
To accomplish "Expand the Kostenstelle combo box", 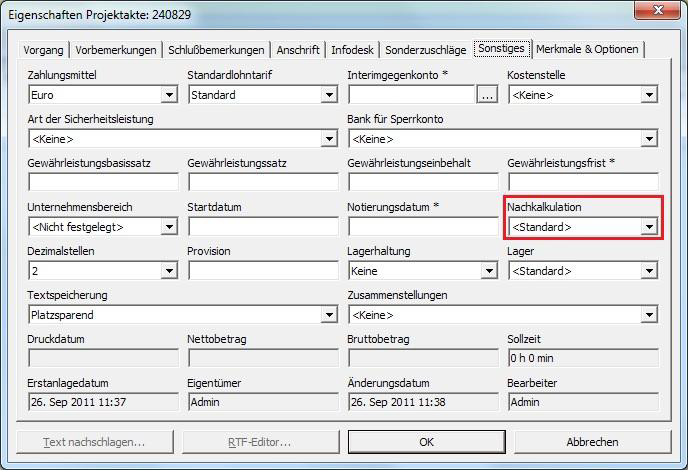I will (649, 95).
